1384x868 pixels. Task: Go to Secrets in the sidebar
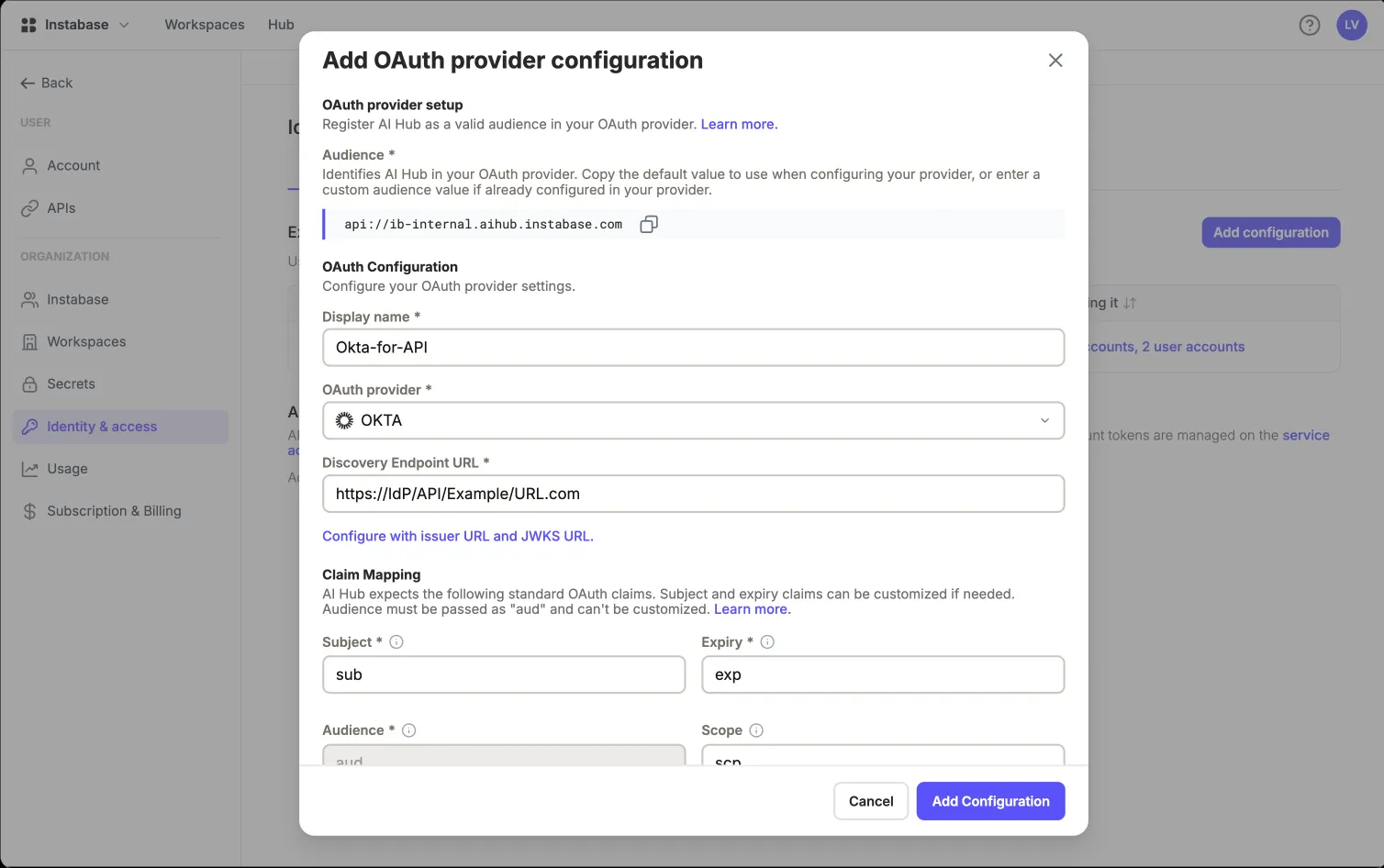tap(120, 384)
